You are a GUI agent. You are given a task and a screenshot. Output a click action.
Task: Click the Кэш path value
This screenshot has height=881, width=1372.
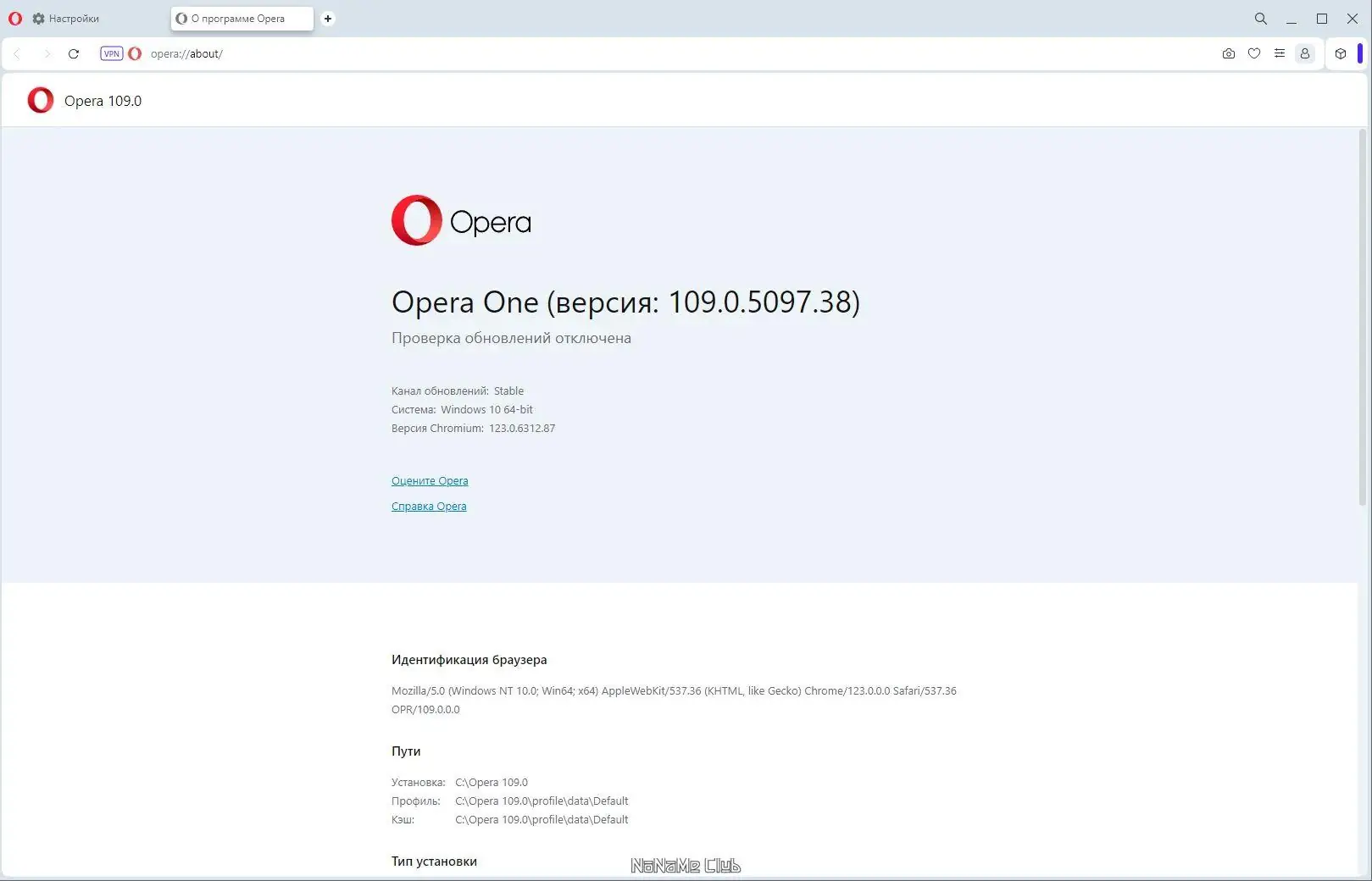(x=542, y=819)
